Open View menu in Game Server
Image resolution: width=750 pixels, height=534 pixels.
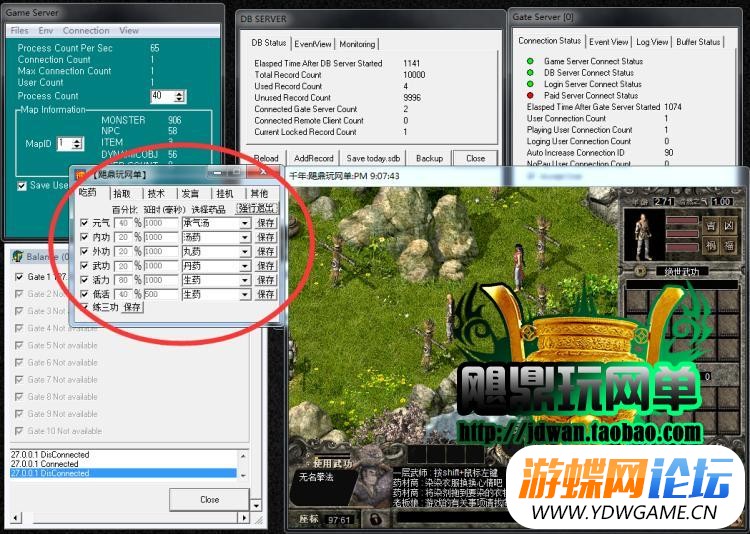129,31
